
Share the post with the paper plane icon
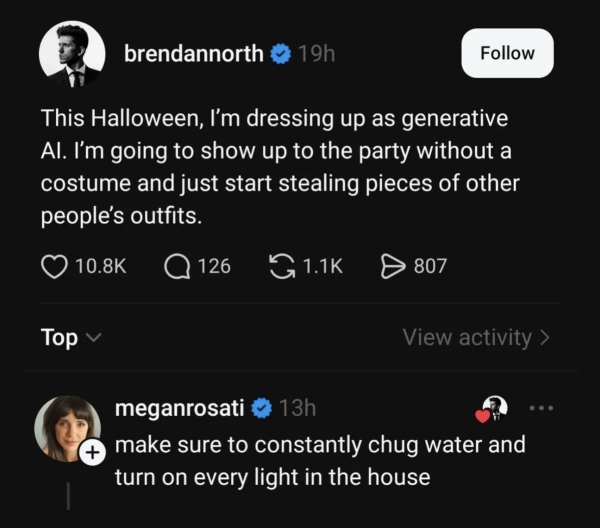click(x=392, y=266)
